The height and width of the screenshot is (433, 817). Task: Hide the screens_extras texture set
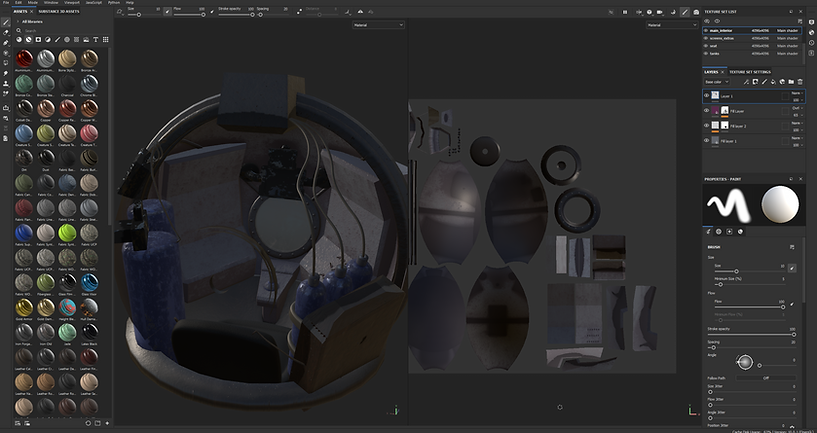coord(706,38)
